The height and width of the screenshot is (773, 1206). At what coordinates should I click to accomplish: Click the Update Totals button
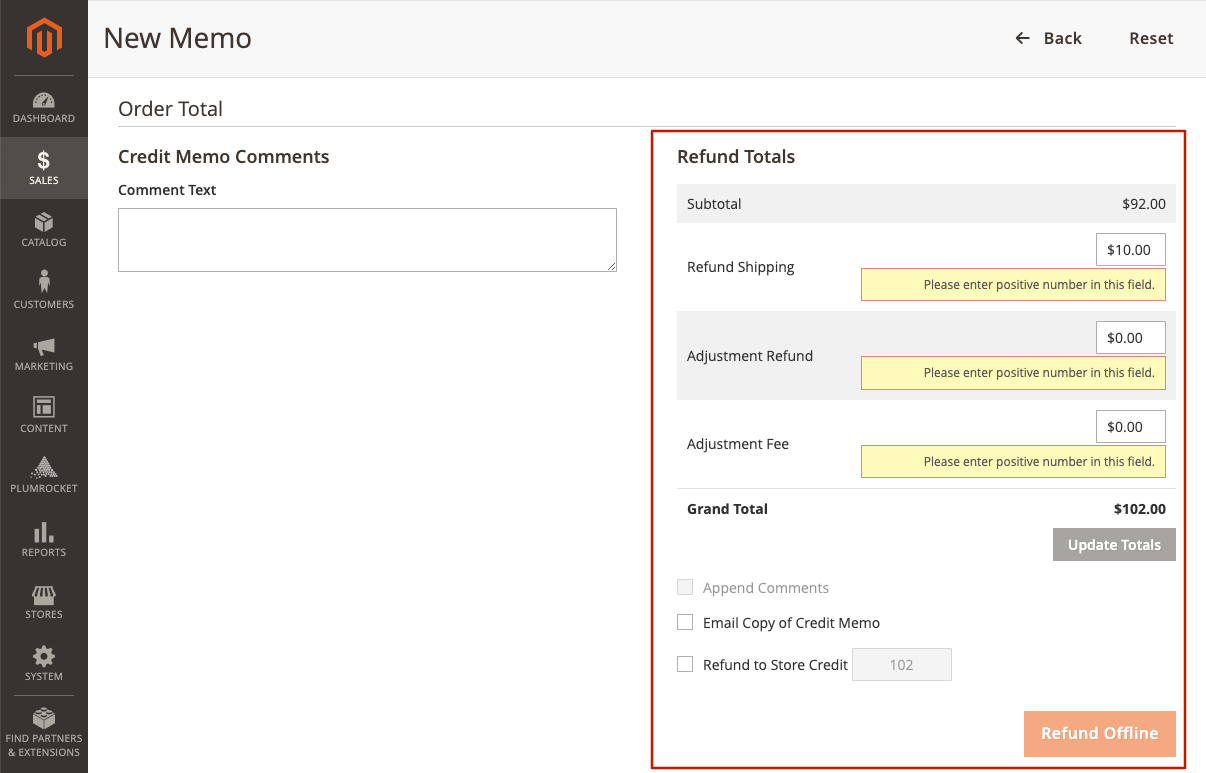click(1114, 545)
